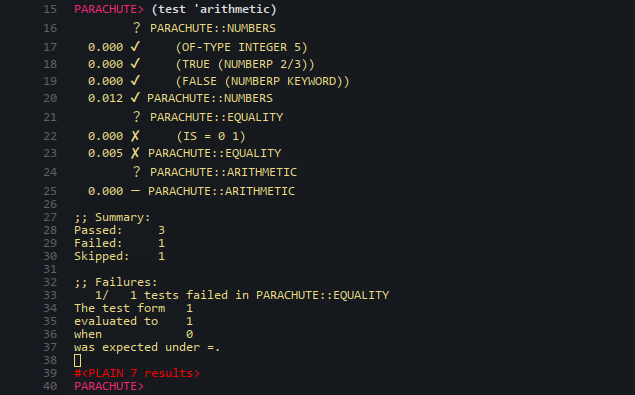Click the skipped dash before PARACHUTE::ARITHMETIC

click(135, 190)
